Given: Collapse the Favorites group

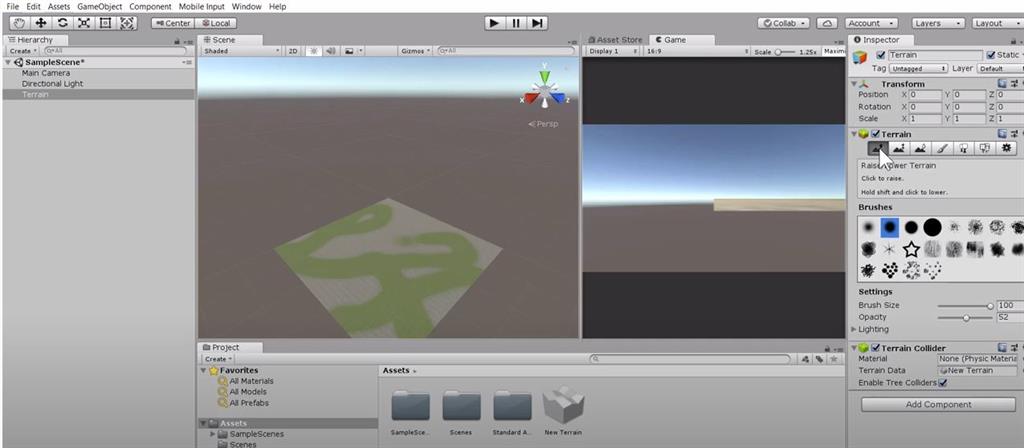Looking at the screenshot, I should 203,370.
